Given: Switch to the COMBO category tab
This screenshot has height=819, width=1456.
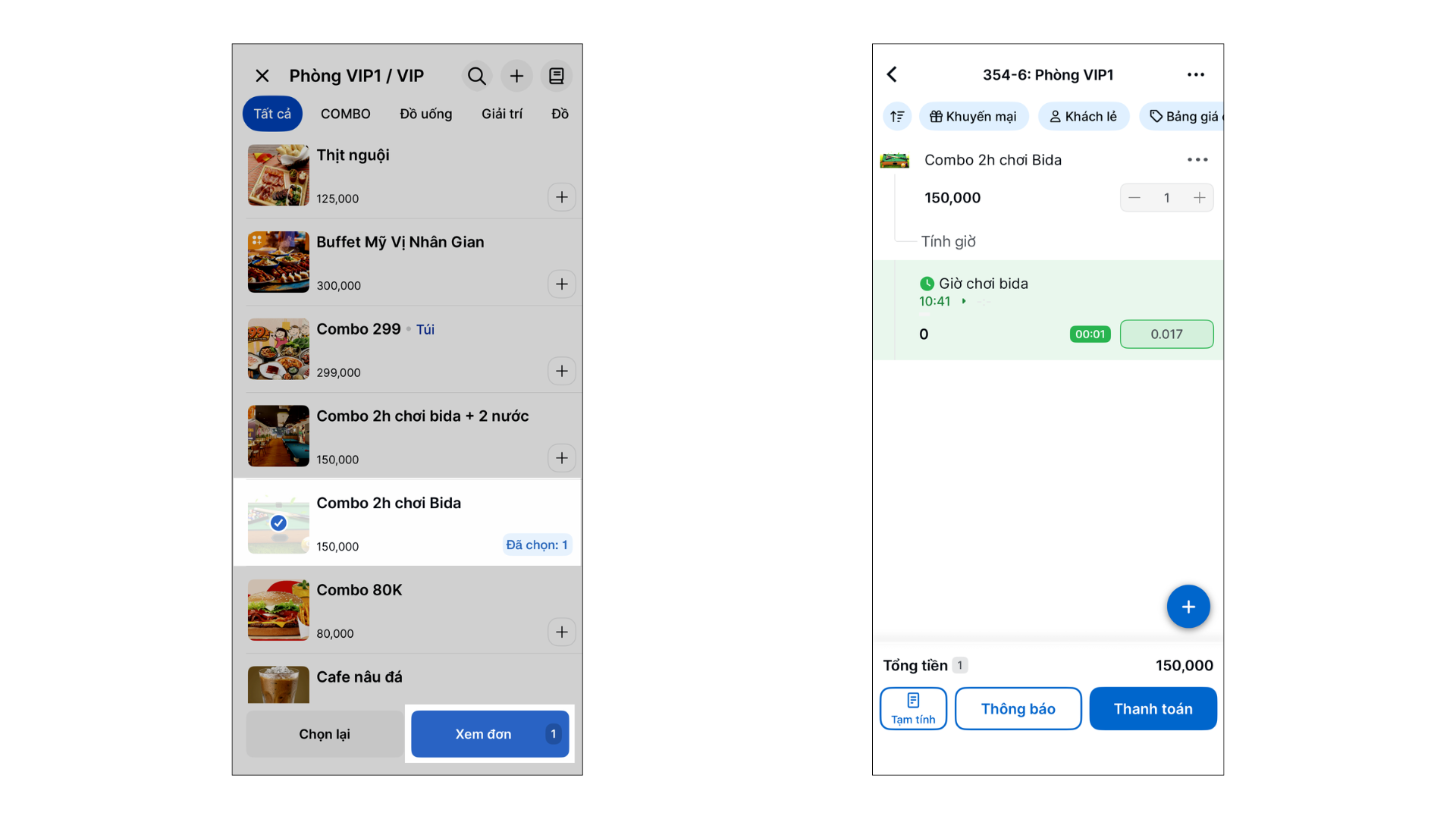Looking at the screenshot, I should pyautogui.click(x=346, y=114).
